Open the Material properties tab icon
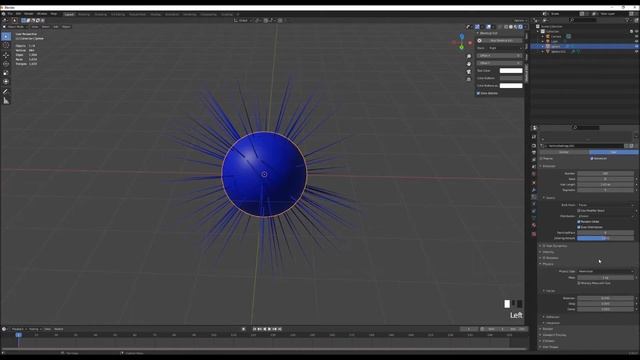 click(x=534, y=225)
